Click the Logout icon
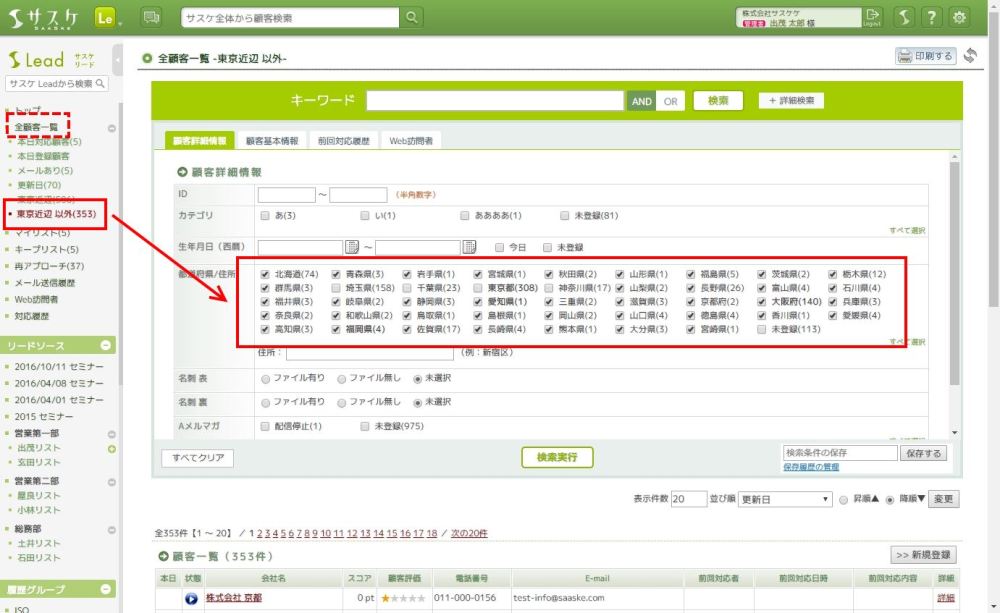The height and width of the screenshot is (613, 1000). (873, 17)
